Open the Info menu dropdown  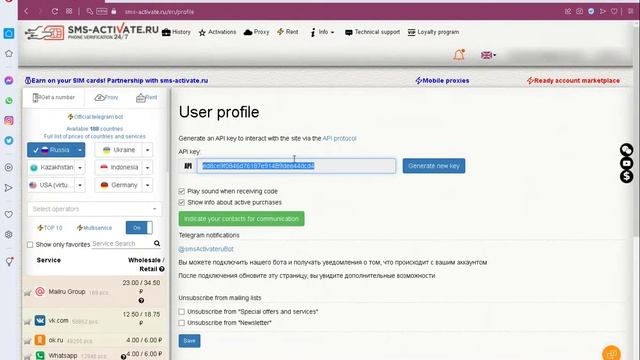pyautogui.click(x=322, y=32)
